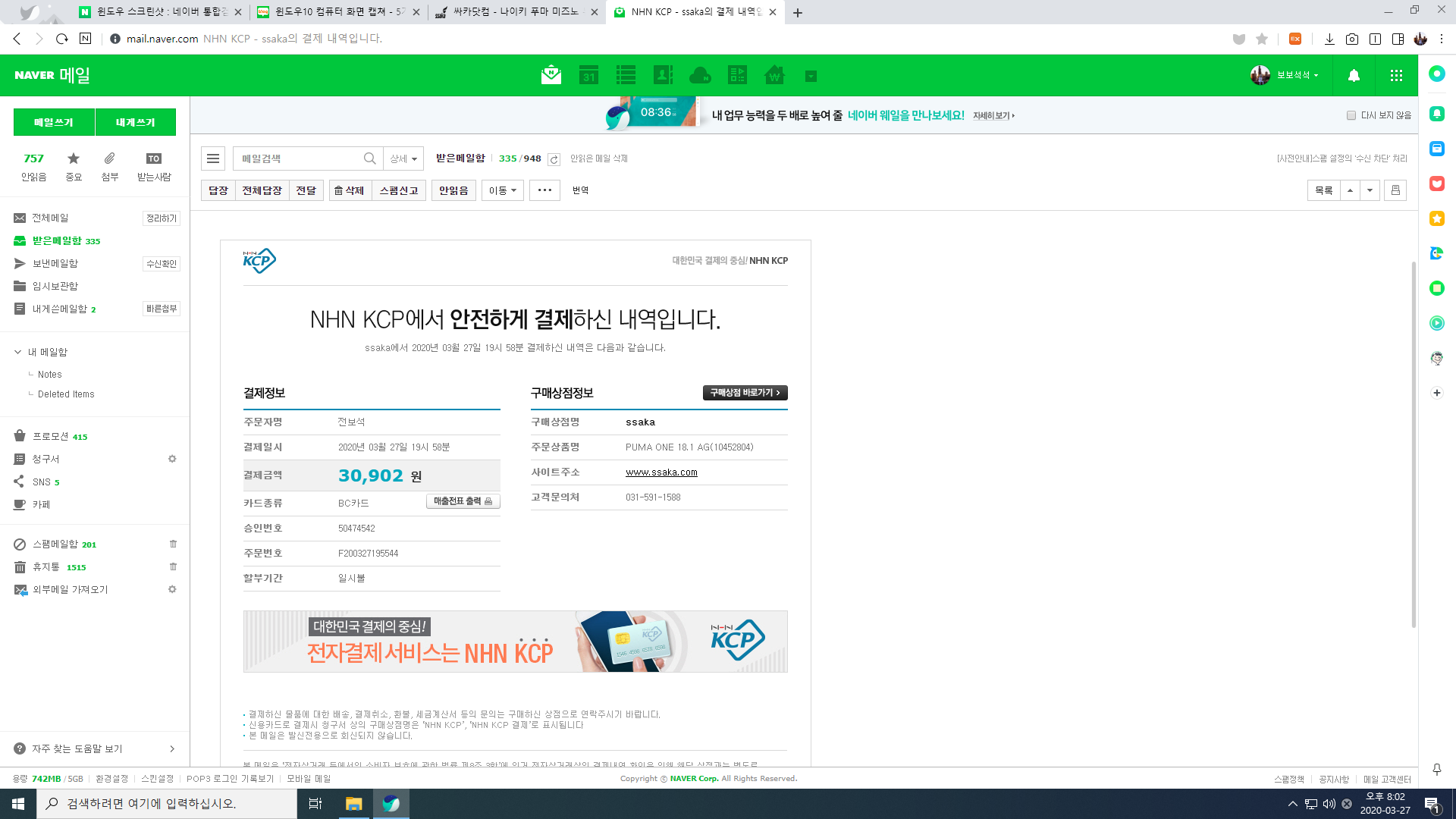Print this mail using printer icon

click(1395, 190)
